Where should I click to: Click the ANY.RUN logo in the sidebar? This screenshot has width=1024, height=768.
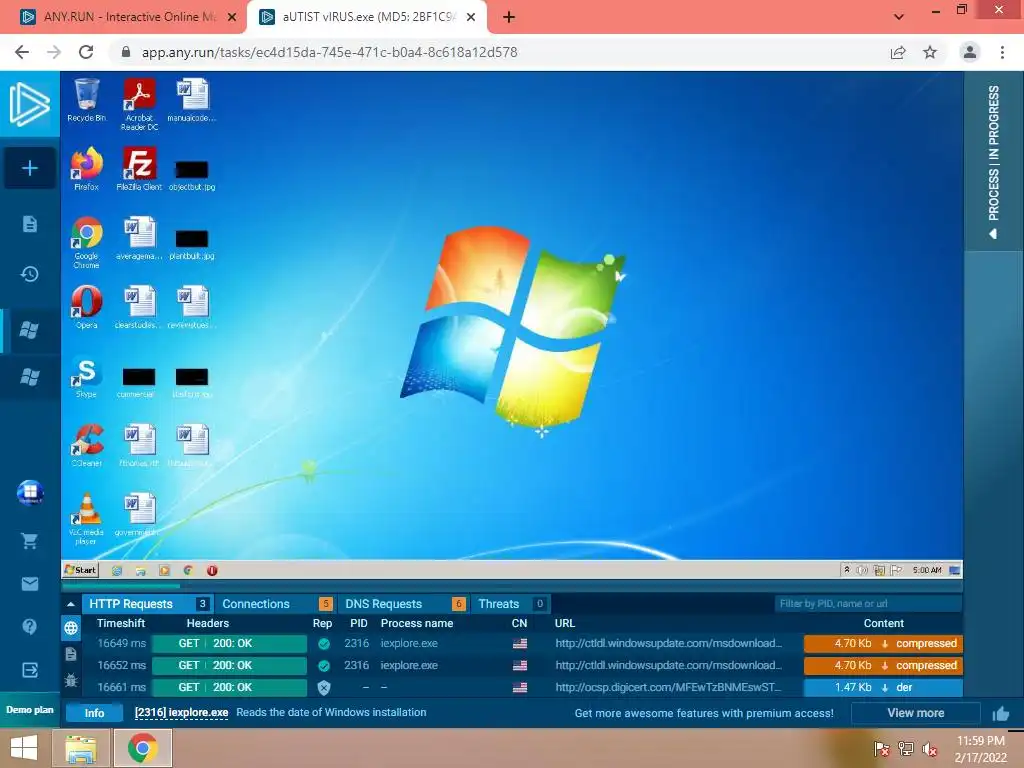[x=29, y=104]
